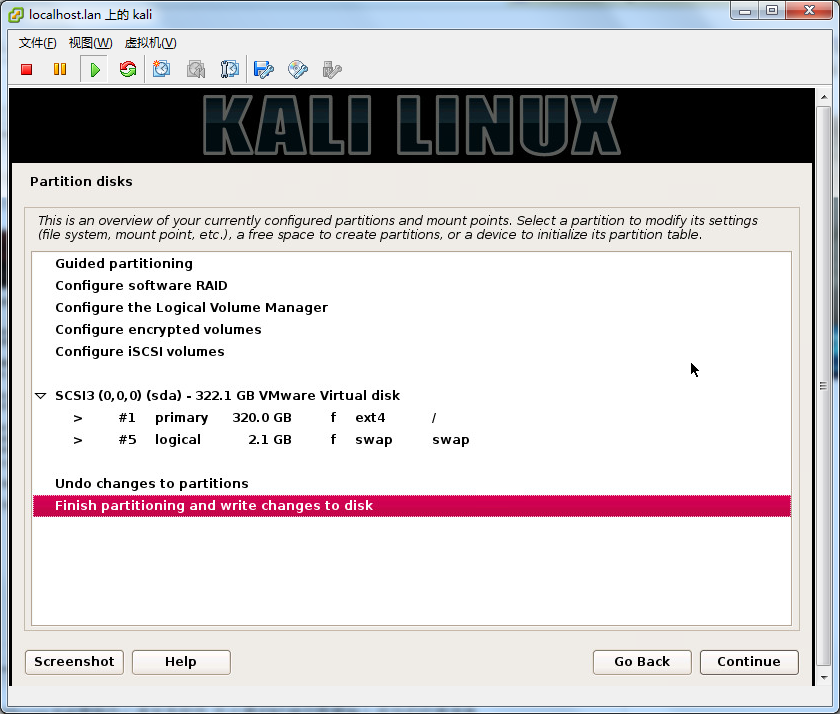Go Back to the previous installer step

click(x=642, y=662)
